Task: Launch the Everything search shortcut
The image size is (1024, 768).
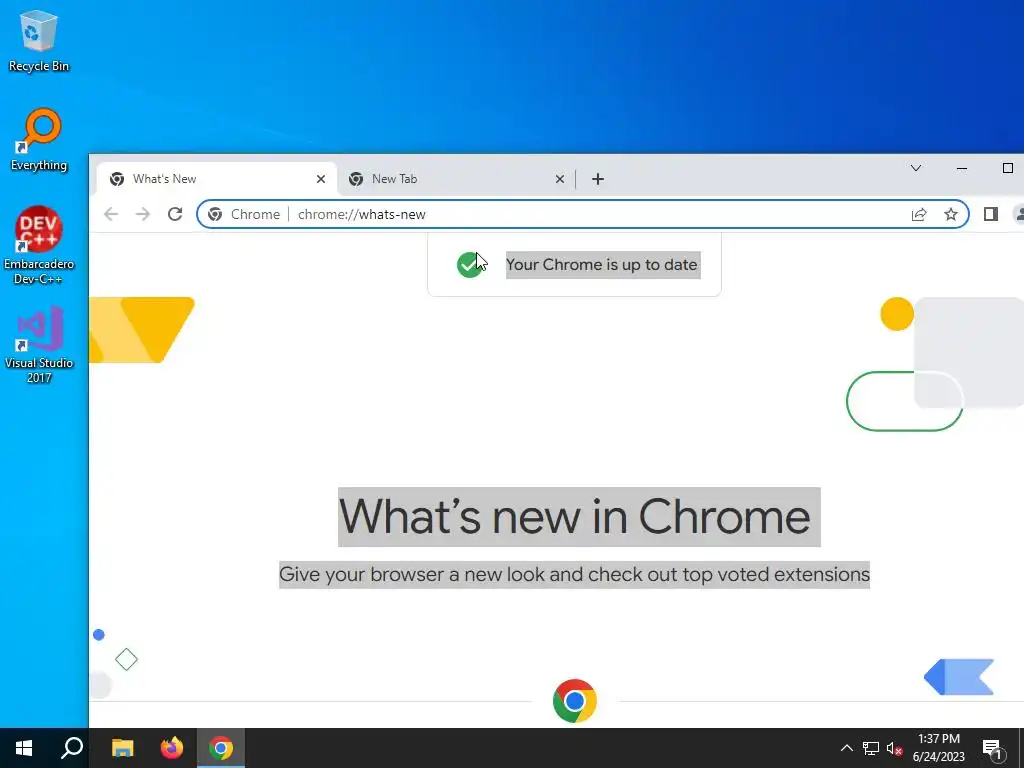Action: (x=39, y=140)
